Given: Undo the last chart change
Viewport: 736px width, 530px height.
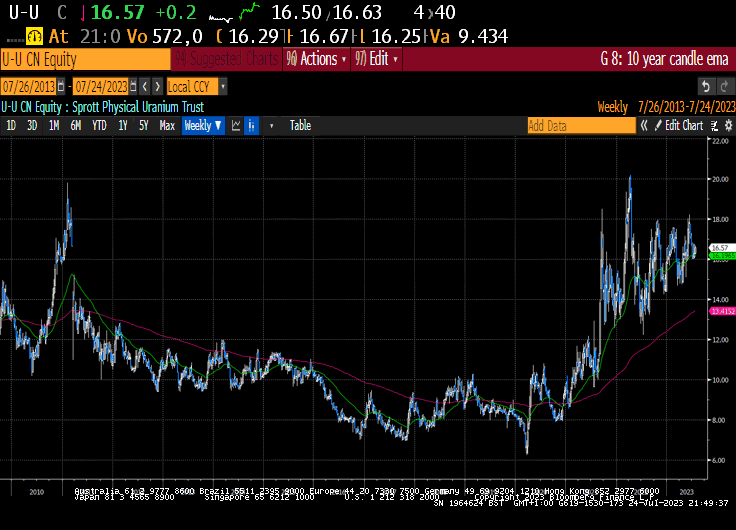Looking at the screenshot, I should 705,86.
